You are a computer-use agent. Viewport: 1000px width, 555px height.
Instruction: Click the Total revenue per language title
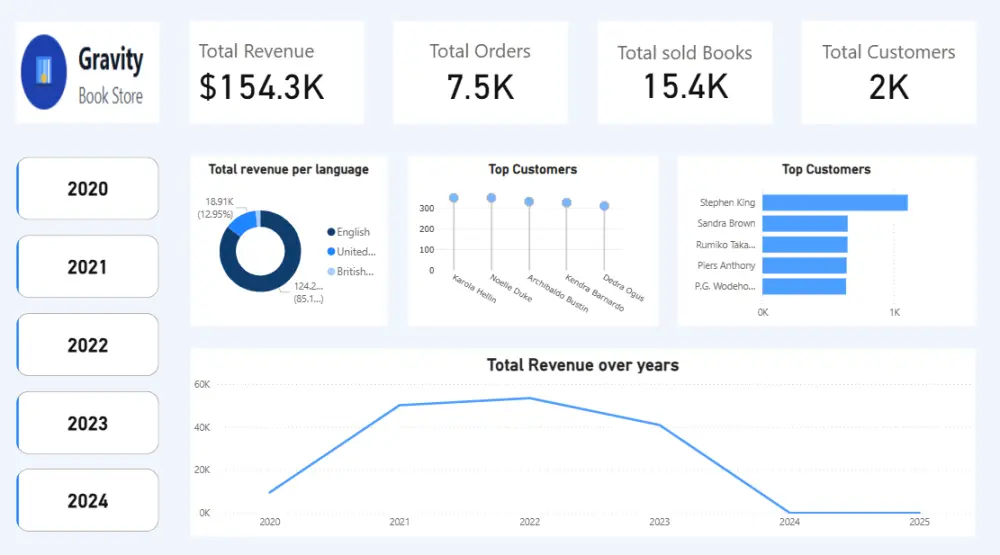[x=288, y=169]
